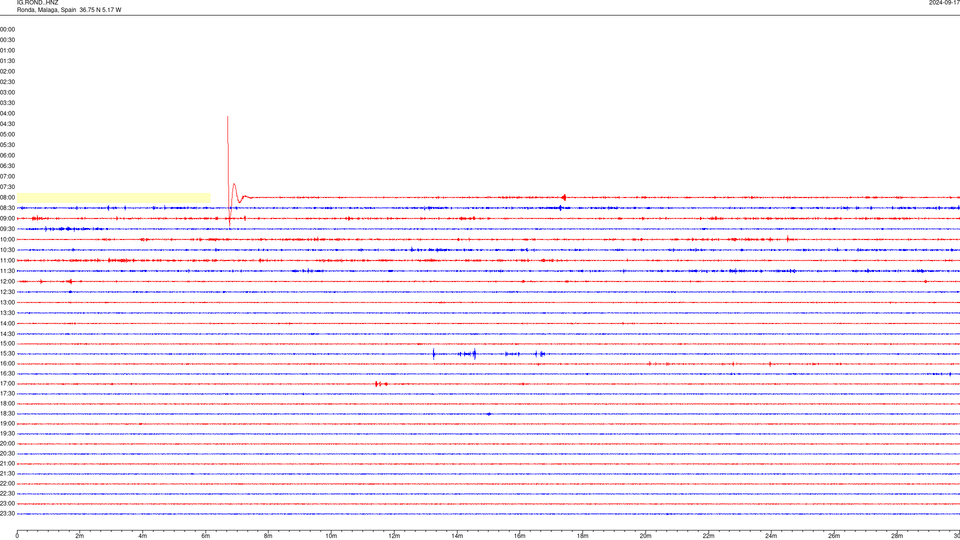Select the 02:30 time row label
Image resolution: width=960 pixels, height=540 pixels.
click(7, 81)
